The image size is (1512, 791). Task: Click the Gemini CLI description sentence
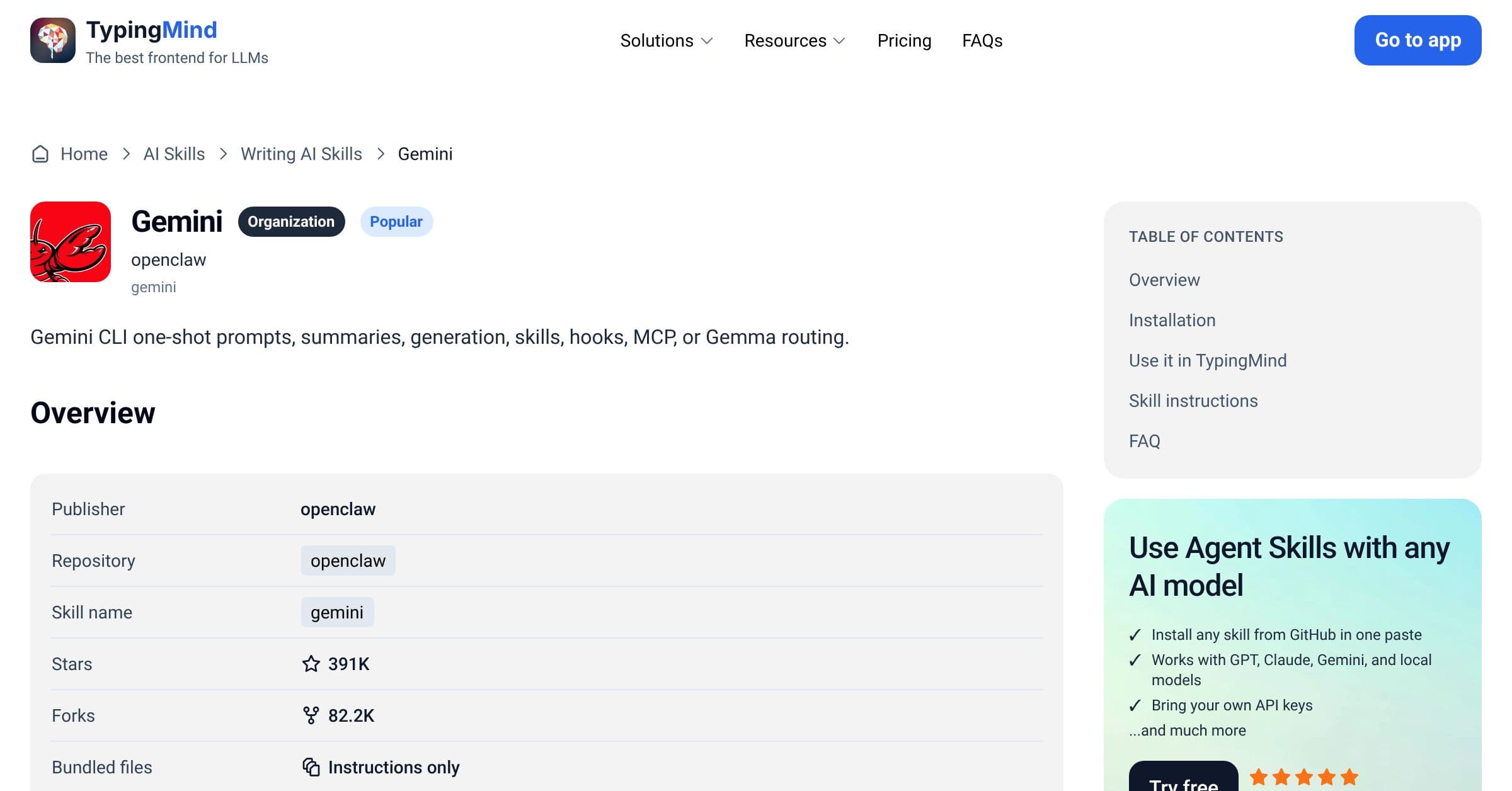(440, 337)
